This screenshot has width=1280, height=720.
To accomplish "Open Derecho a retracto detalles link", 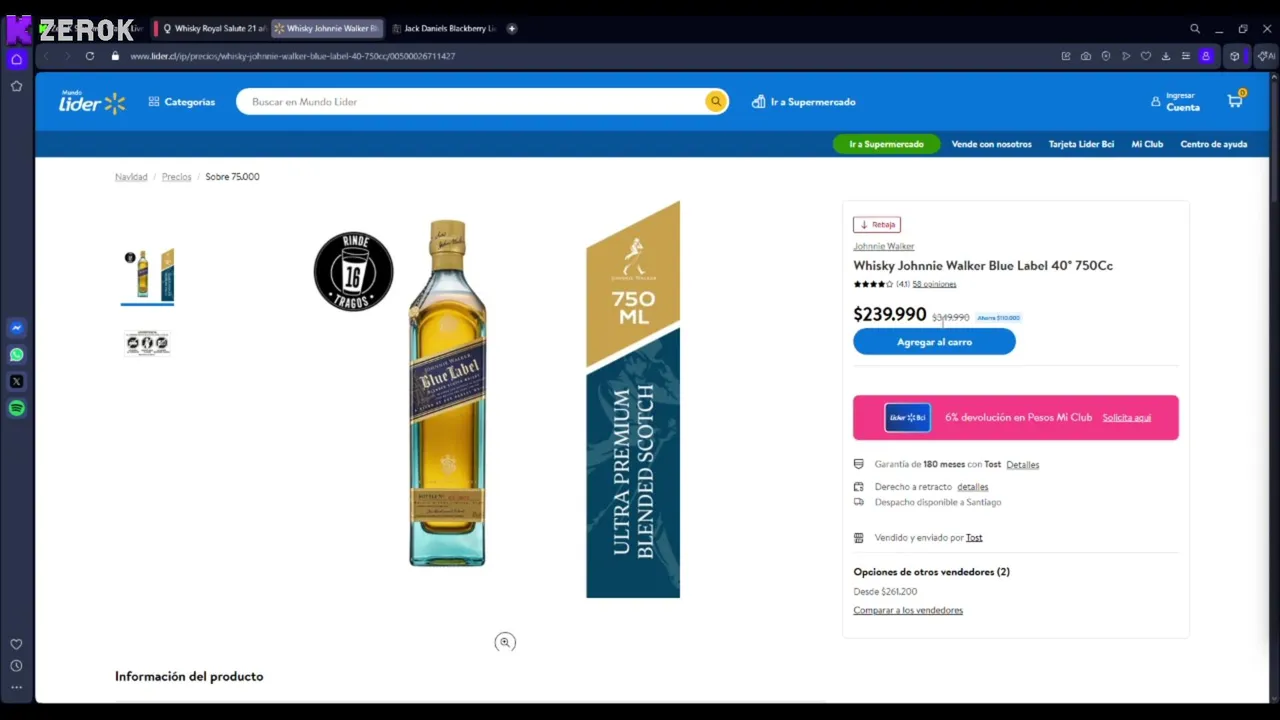I will [x=972, y=487].
